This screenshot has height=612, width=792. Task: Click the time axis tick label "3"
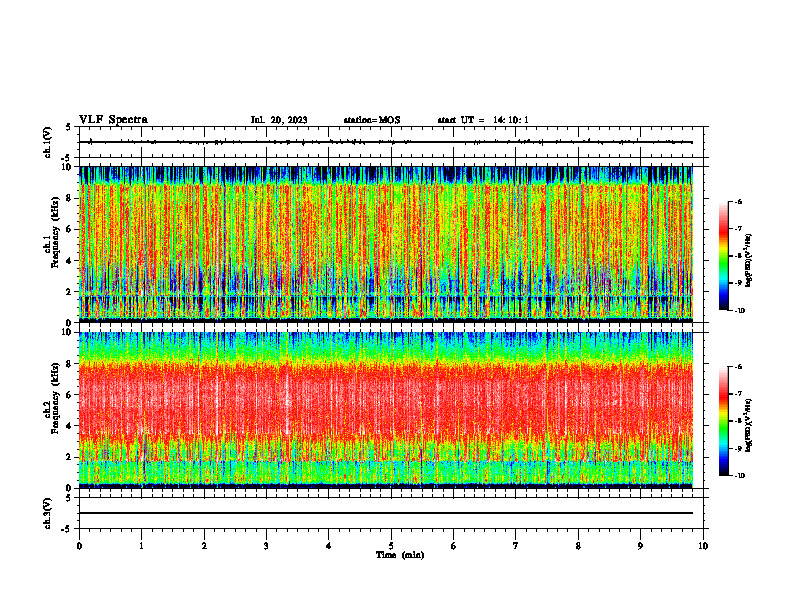click(x=266, y=546)
